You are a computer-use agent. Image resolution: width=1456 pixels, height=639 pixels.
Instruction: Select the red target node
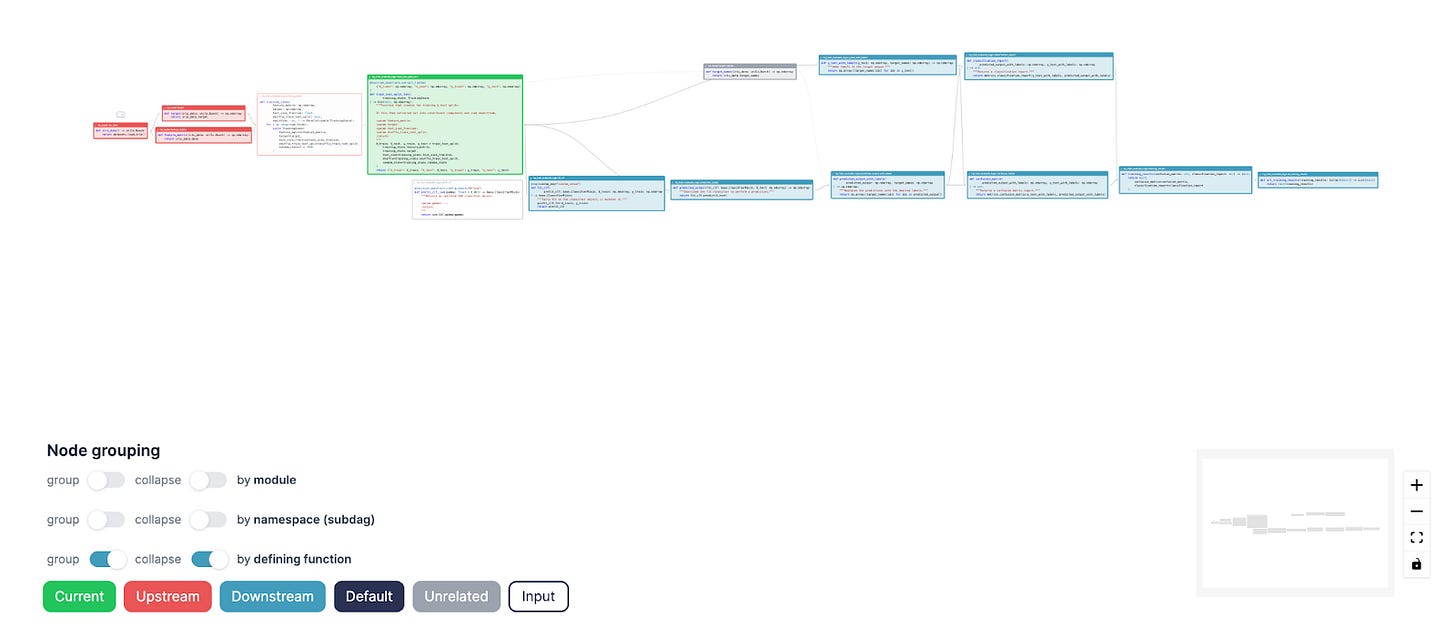204,114
